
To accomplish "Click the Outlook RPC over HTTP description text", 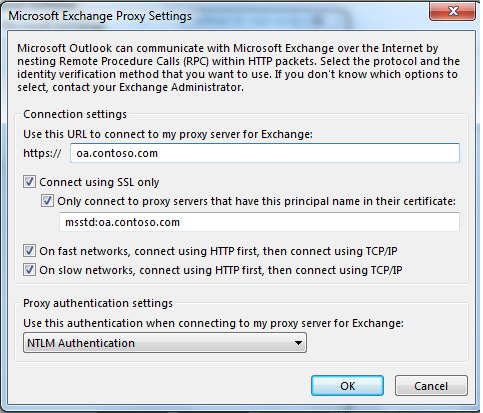I will pos(238,68).
